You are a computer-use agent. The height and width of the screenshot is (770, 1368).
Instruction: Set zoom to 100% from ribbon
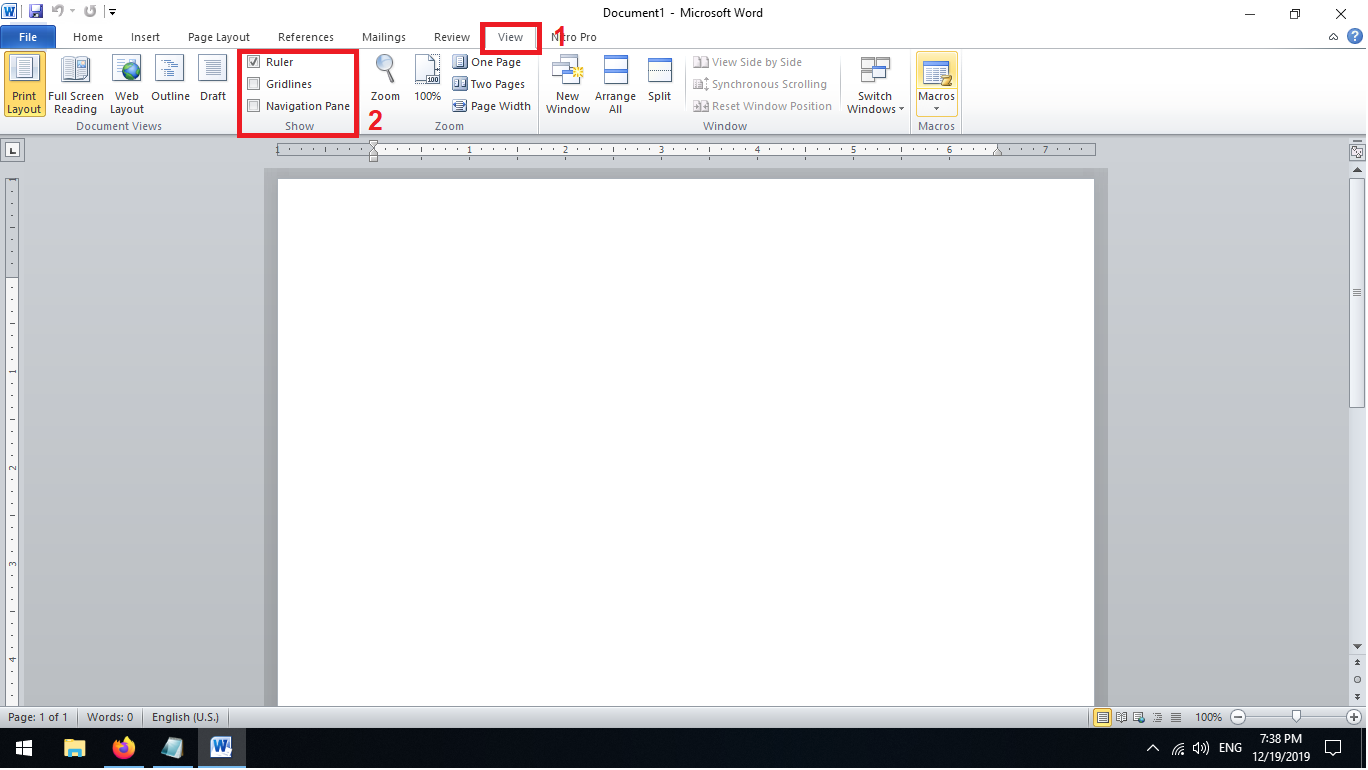427,78
